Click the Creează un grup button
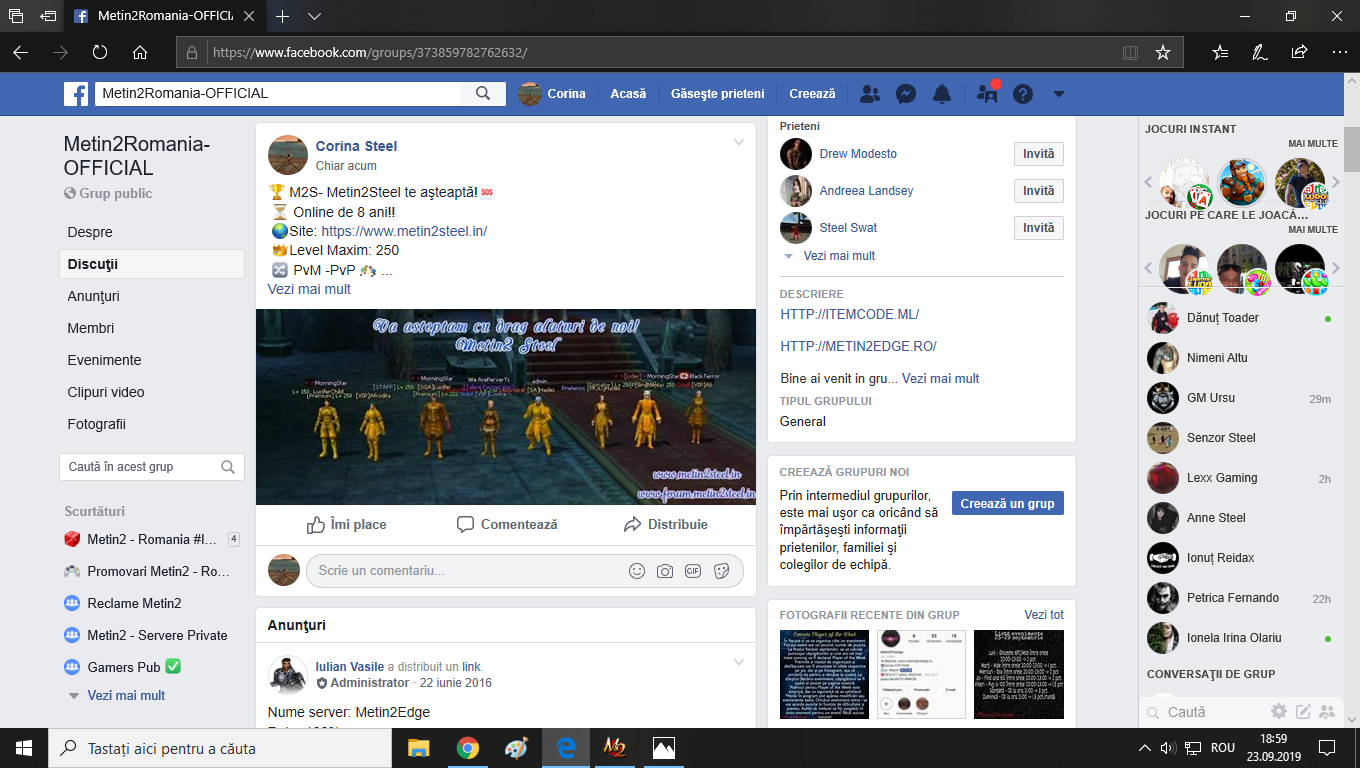 (x=1008, y=503)
